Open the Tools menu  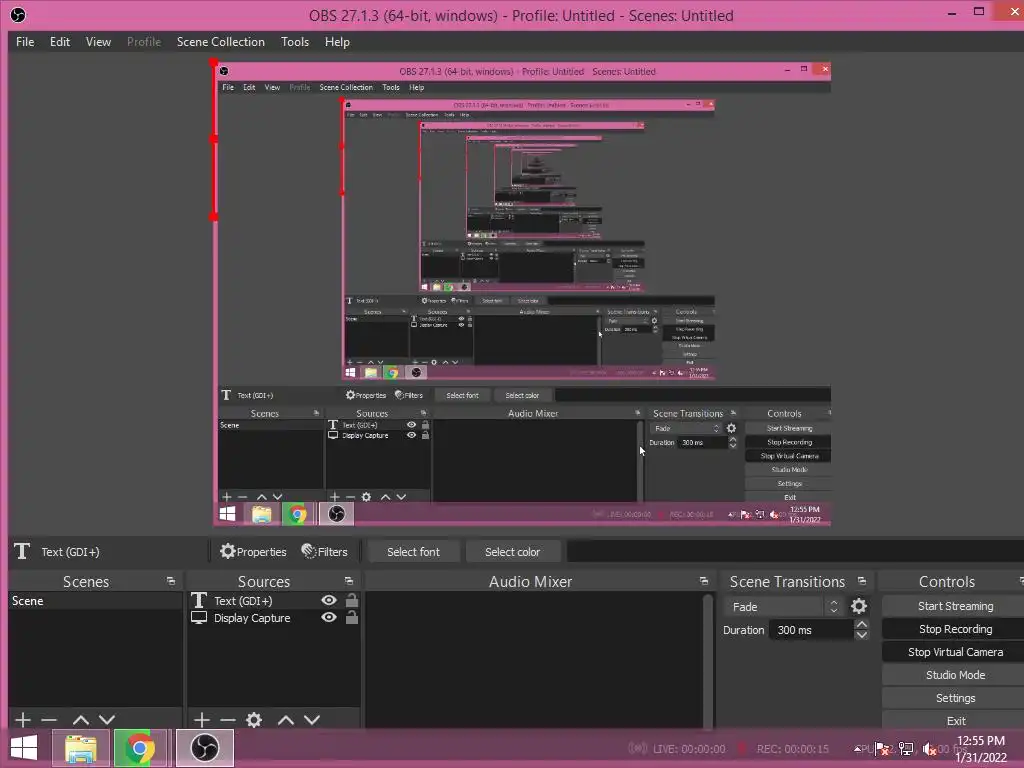(x=295, y=42)
